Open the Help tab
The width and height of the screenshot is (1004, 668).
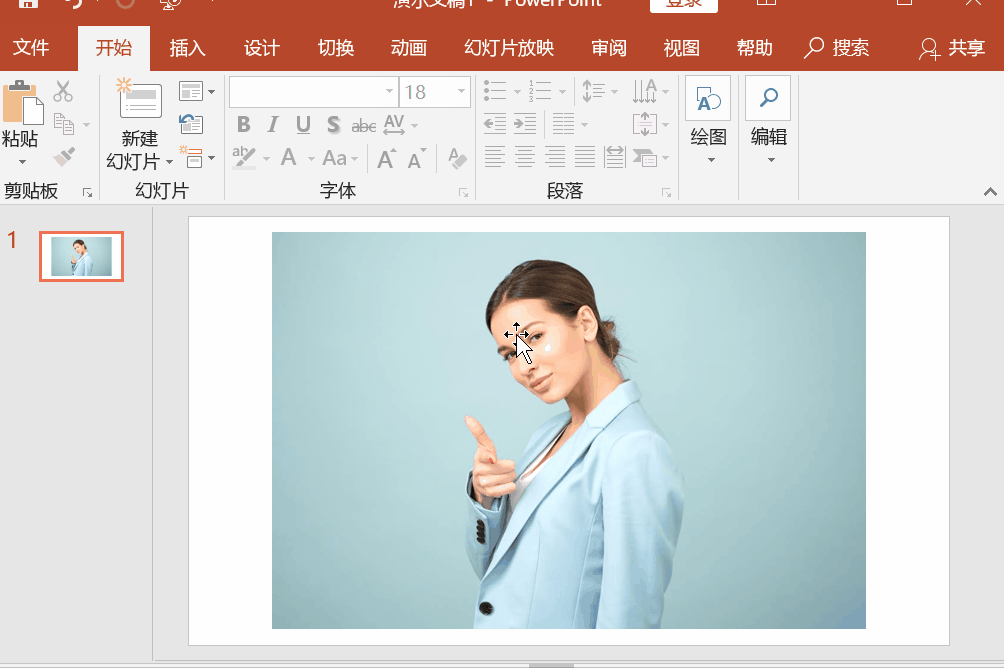pyautogui.click(x=754, y=48)
